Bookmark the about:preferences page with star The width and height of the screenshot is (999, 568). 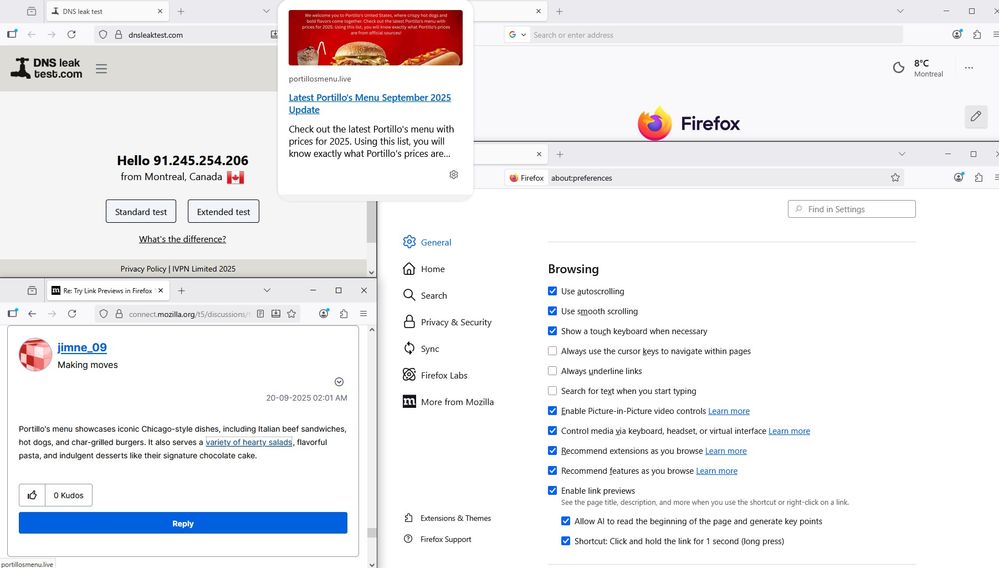click(x=895, y=178)
